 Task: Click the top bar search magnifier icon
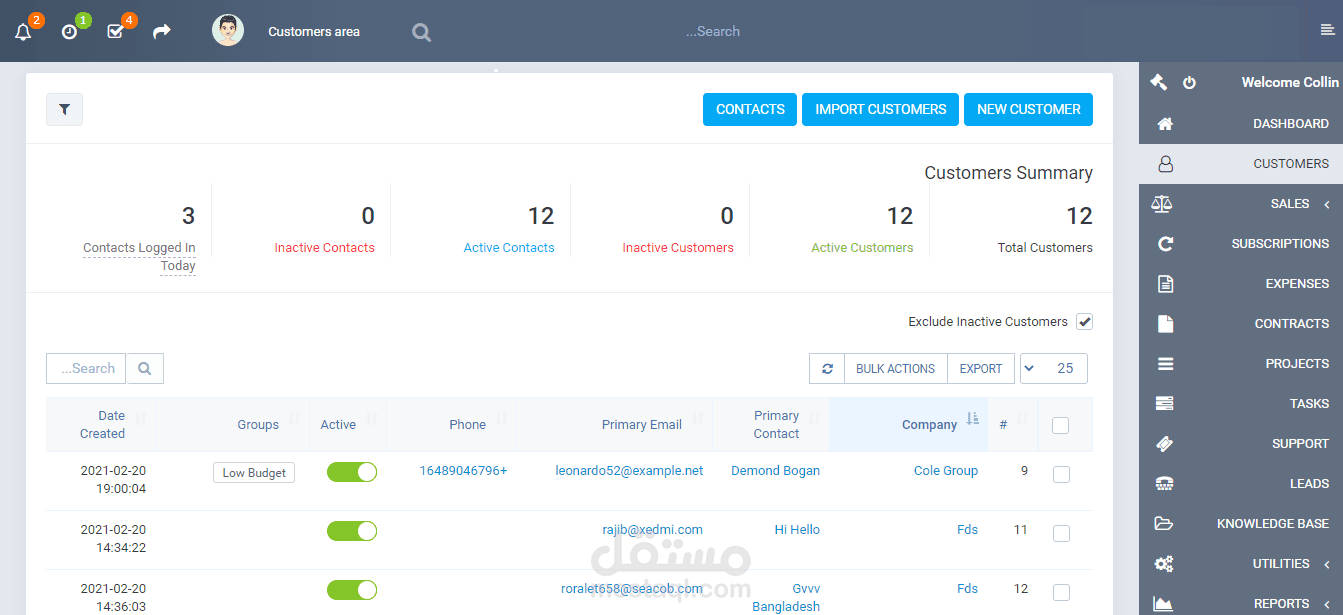422,33
